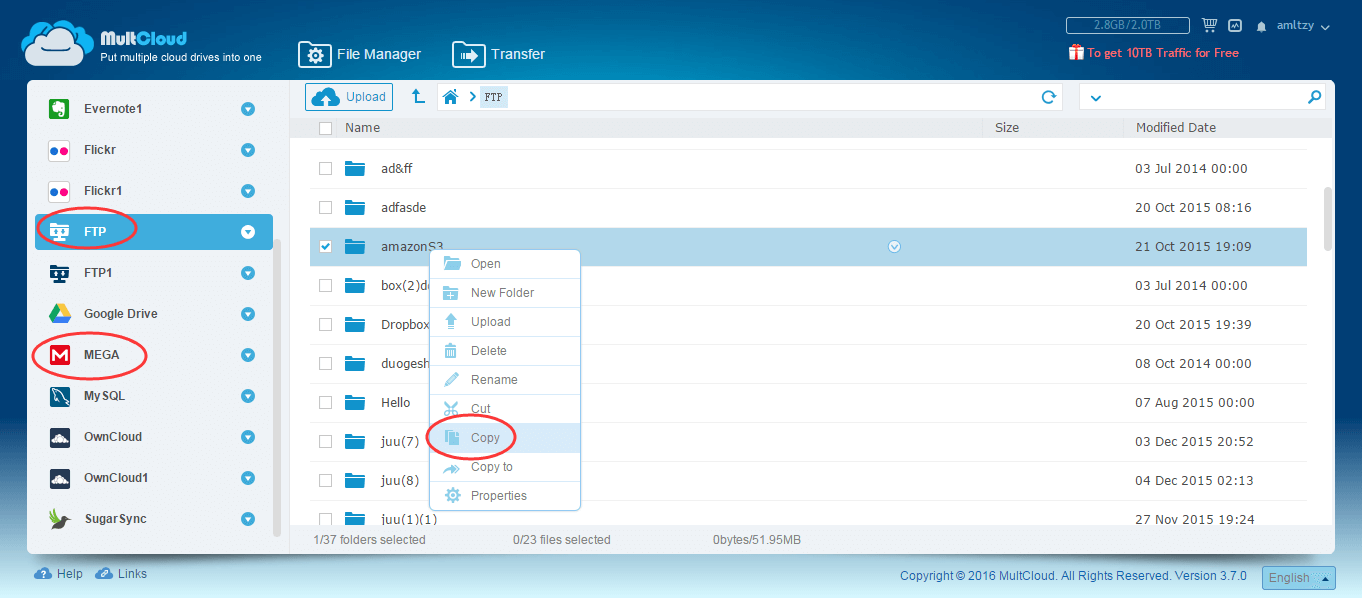Select the SugarSync hummingbird icon
This screenshot has height=599, width=1362.
[59, 519]
